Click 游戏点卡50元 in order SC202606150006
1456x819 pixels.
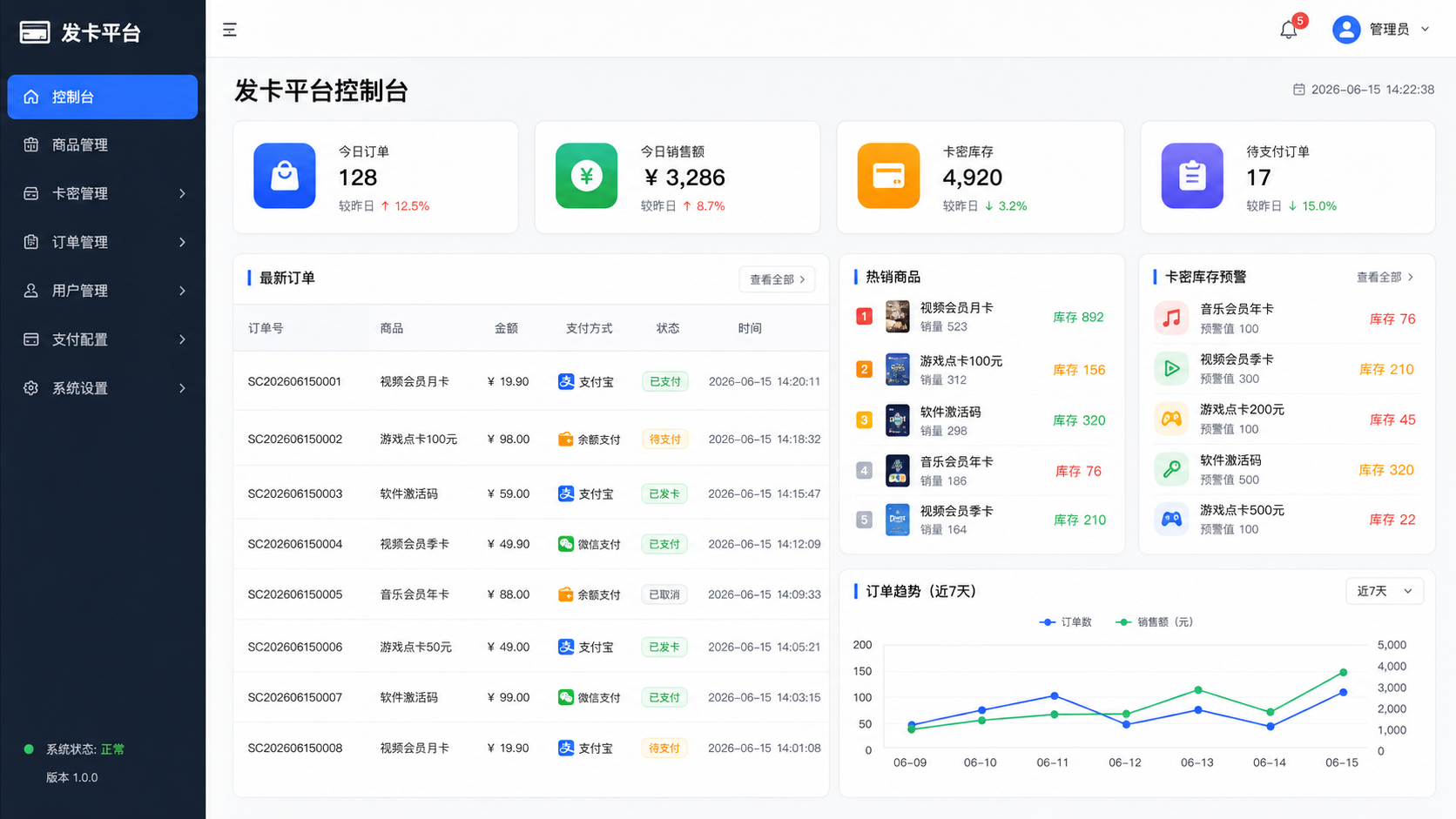[x=416, y=647]
